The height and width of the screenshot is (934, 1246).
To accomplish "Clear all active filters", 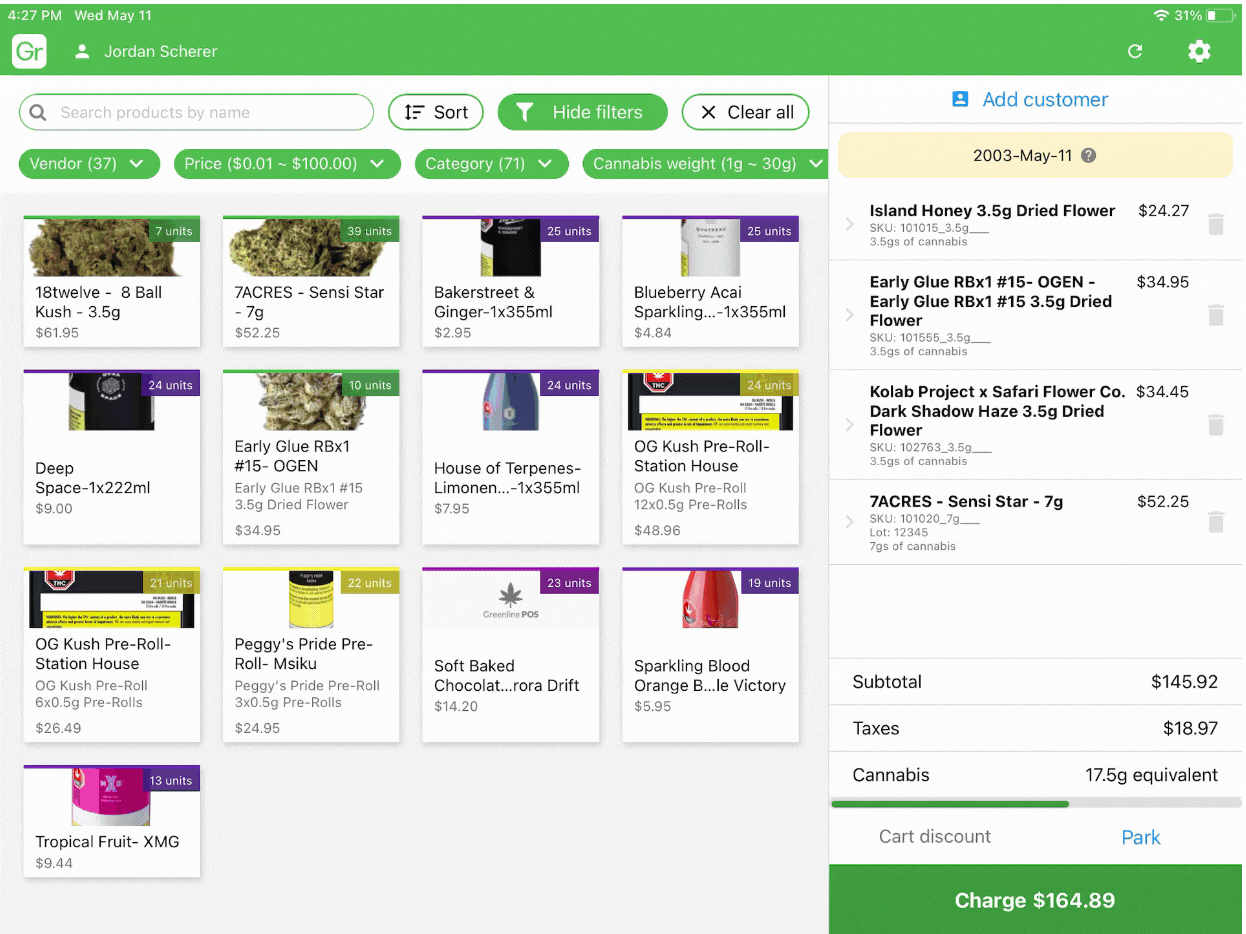I will [745, 112].
